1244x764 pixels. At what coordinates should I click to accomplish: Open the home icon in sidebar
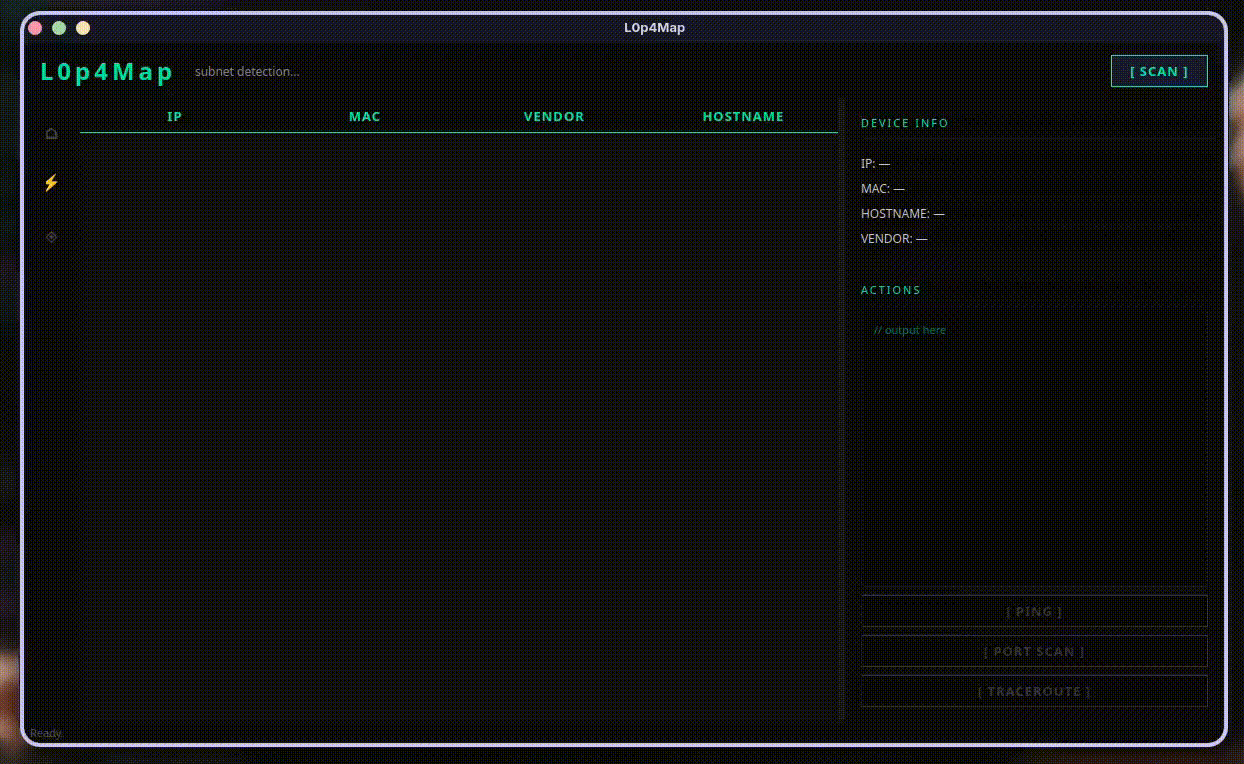pos(51,133)
